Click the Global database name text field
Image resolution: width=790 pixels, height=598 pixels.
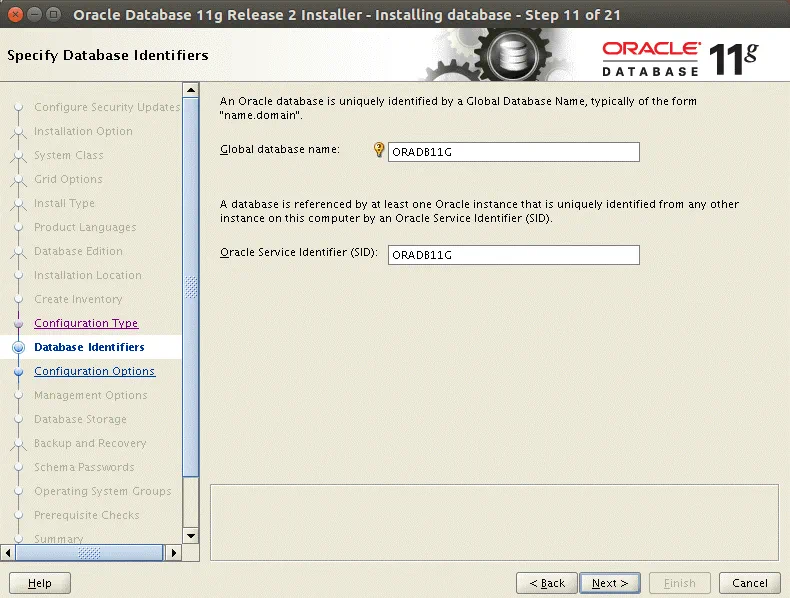point(513,152)
